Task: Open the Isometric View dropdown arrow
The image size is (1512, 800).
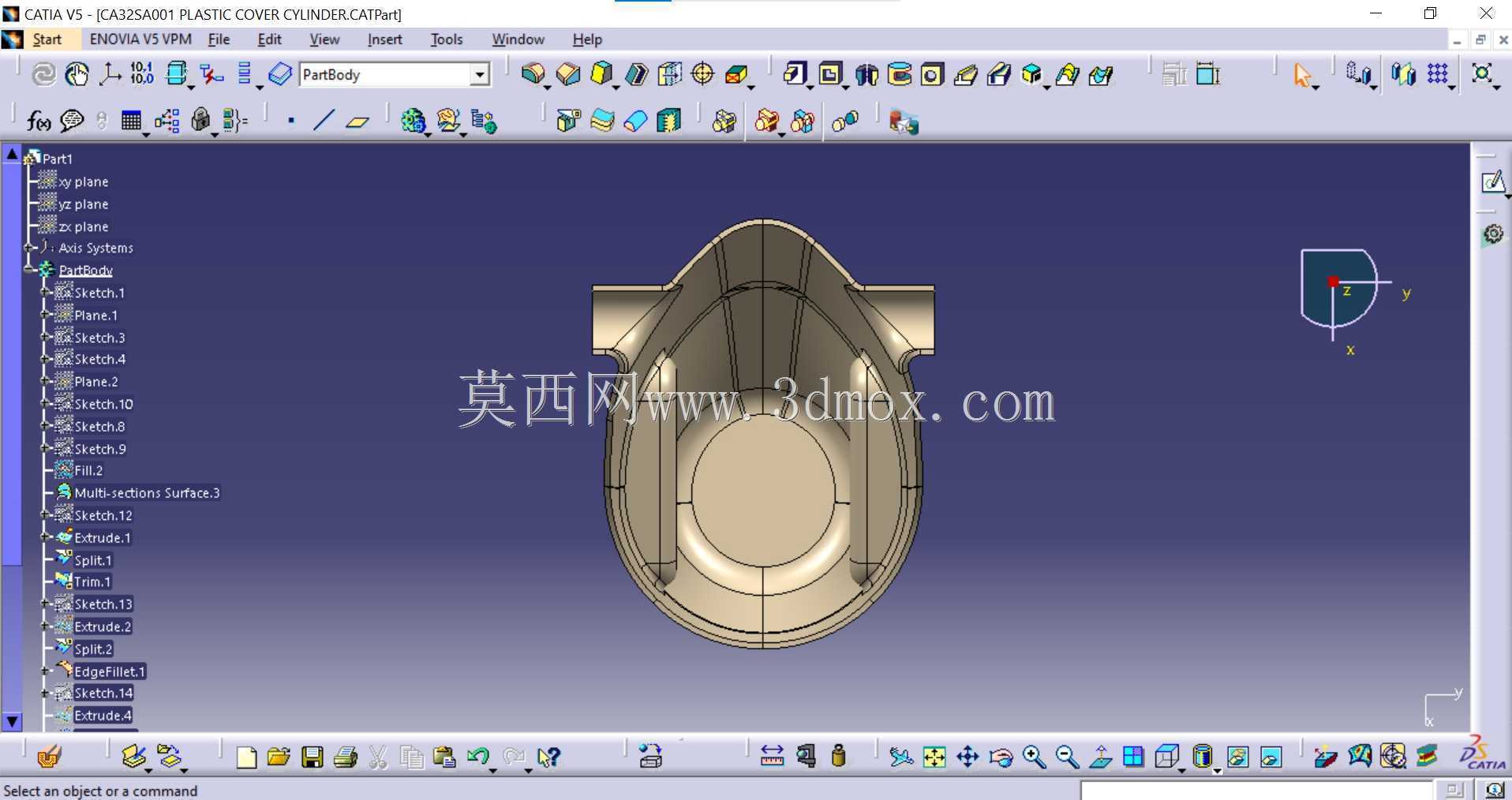Action: (1181, 771)
